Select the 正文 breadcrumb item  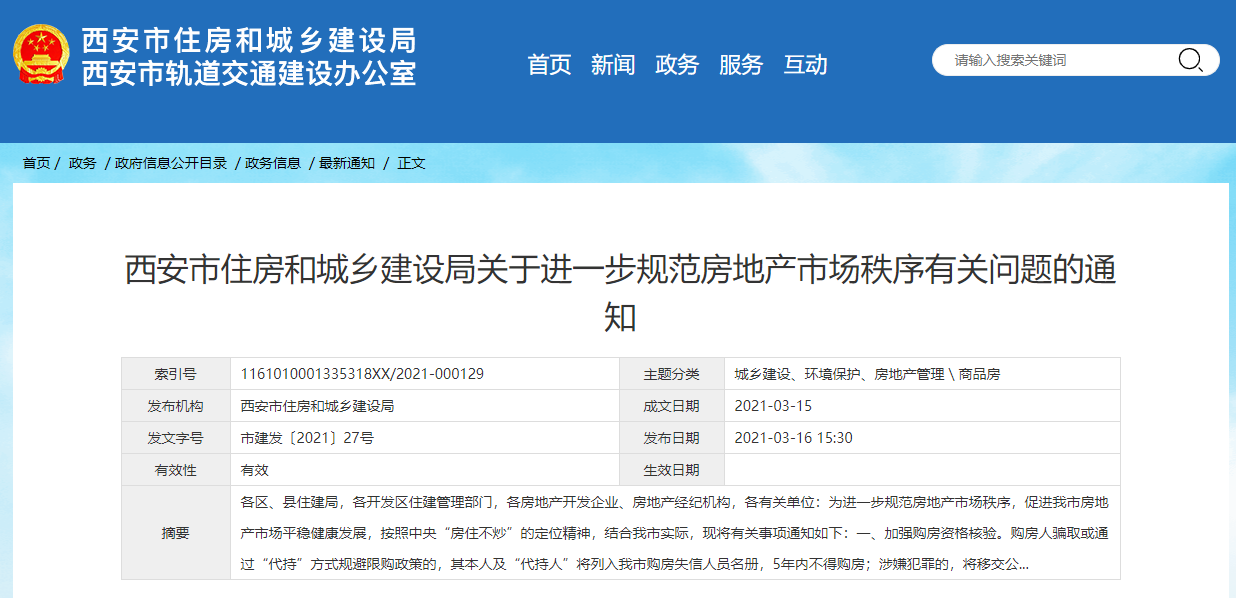[413, 163]
